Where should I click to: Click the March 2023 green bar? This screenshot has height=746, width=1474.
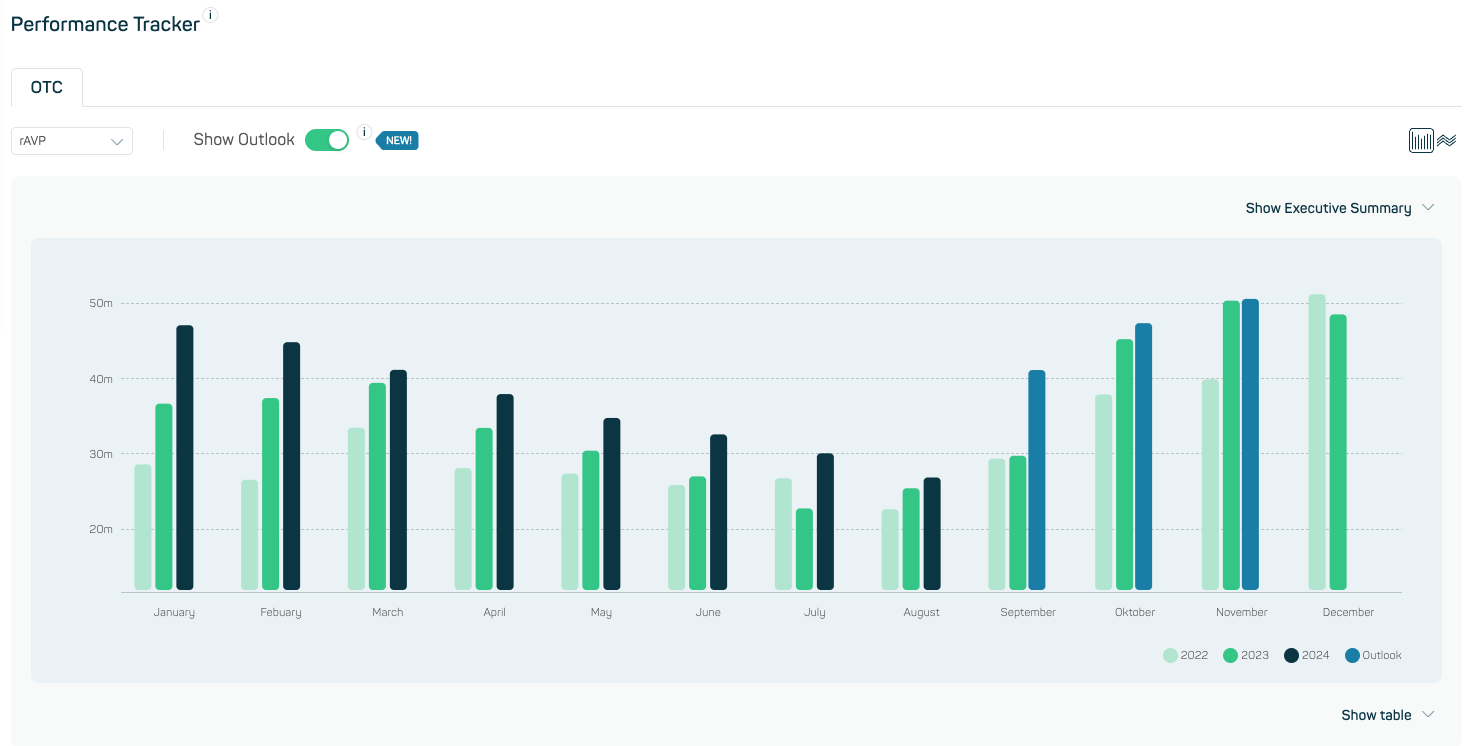coord(377,486)
